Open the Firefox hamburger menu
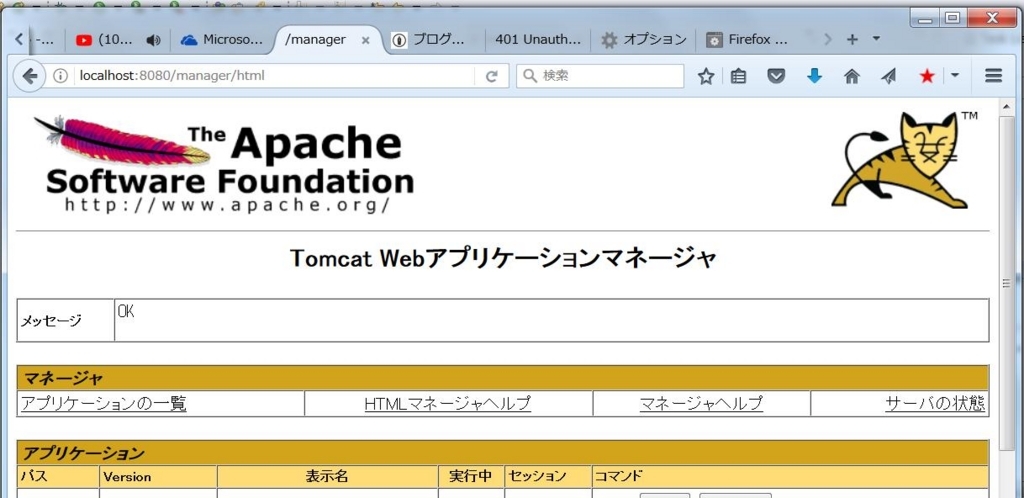Screen dimensions: 1024x498 tap(993, 76)
